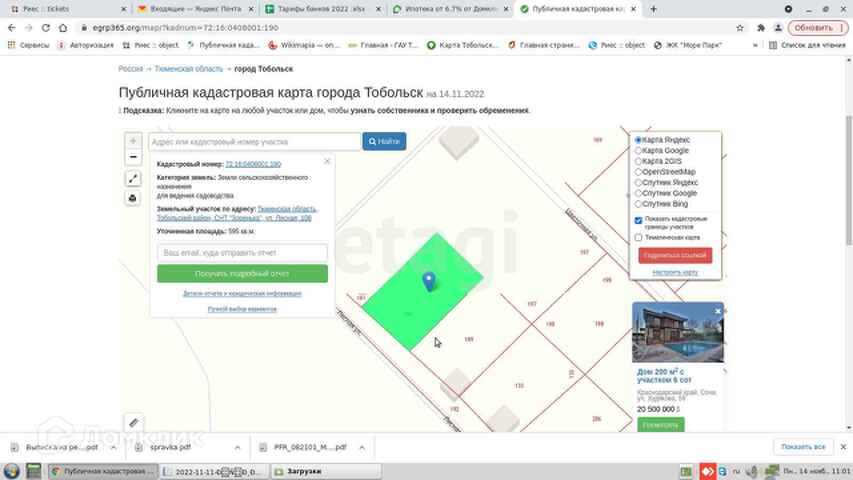Toggle cadastral parcel boundaries checkbox
The image size is (853, 480).
click(x=639, y=220)
